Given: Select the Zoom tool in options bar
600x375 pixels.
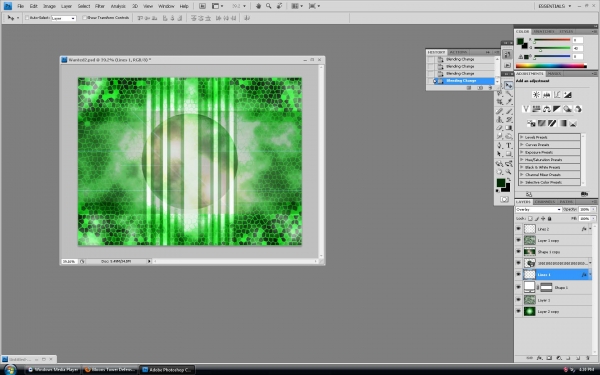Looking at the screenshot, I should (x=269, y=6).
